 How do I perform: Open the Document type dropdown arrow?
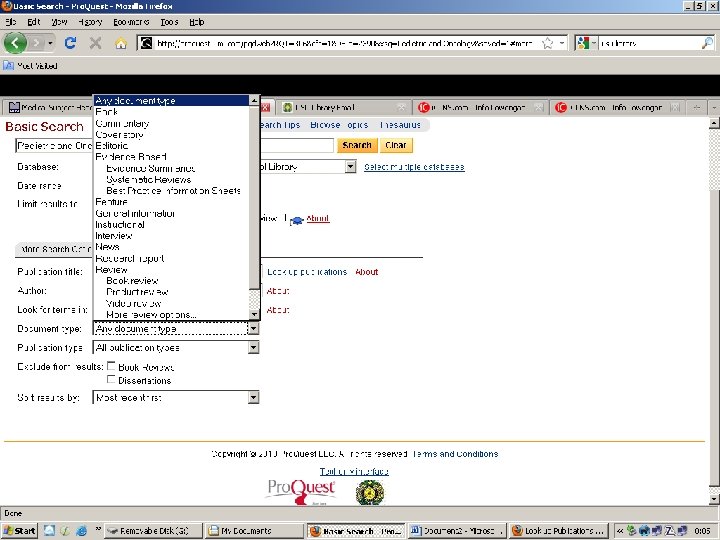[x=253, y=328]
